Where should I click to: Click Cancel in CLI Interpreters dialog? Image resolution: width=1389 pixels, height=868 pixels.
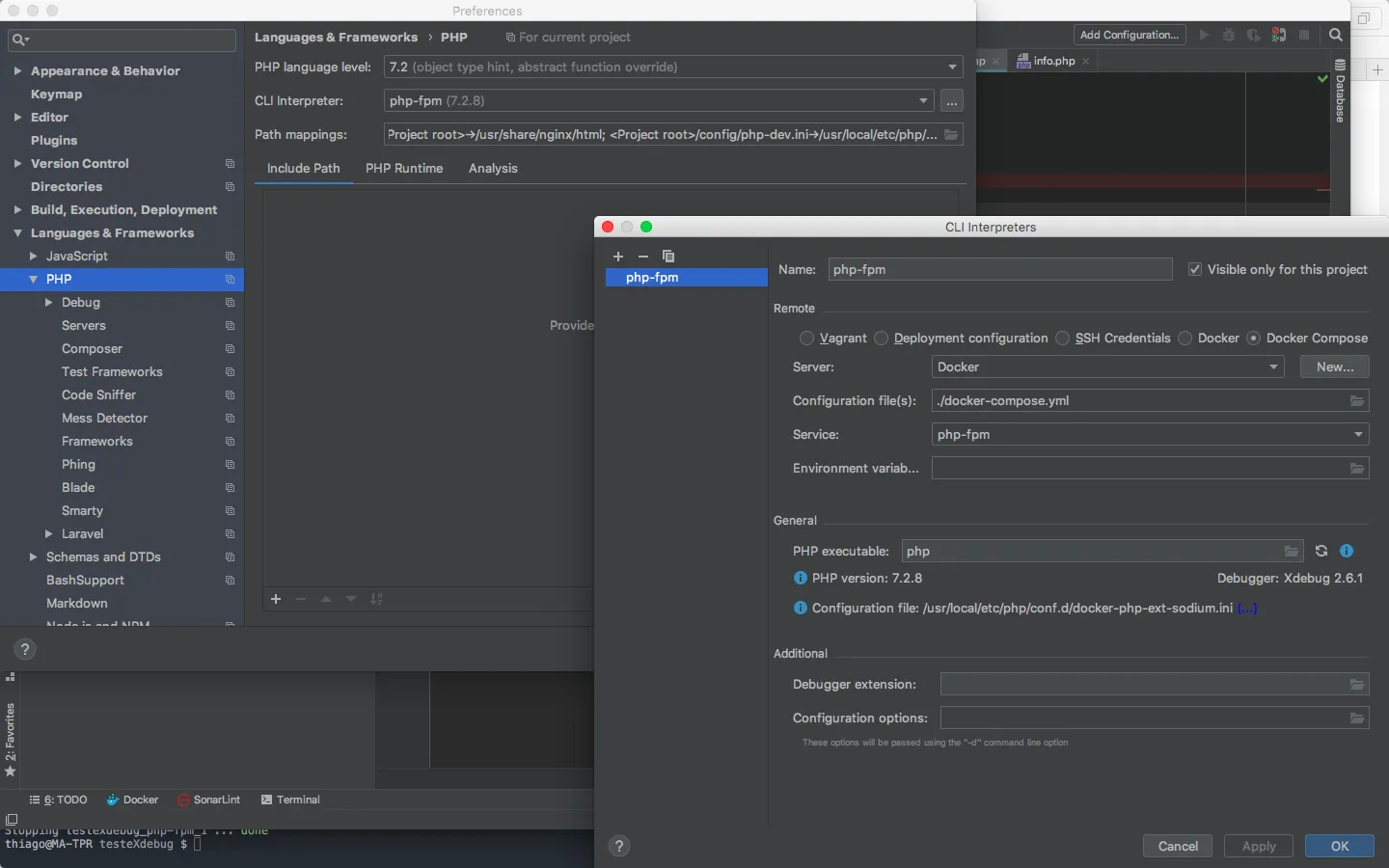[x=1178, y=847]
